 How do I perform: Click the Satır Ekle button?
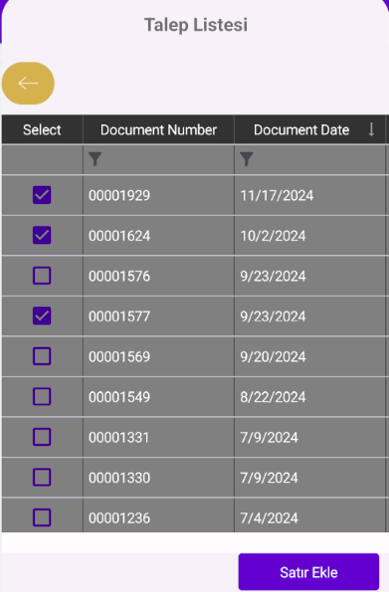pyautogui.click(x=309, y=572)
